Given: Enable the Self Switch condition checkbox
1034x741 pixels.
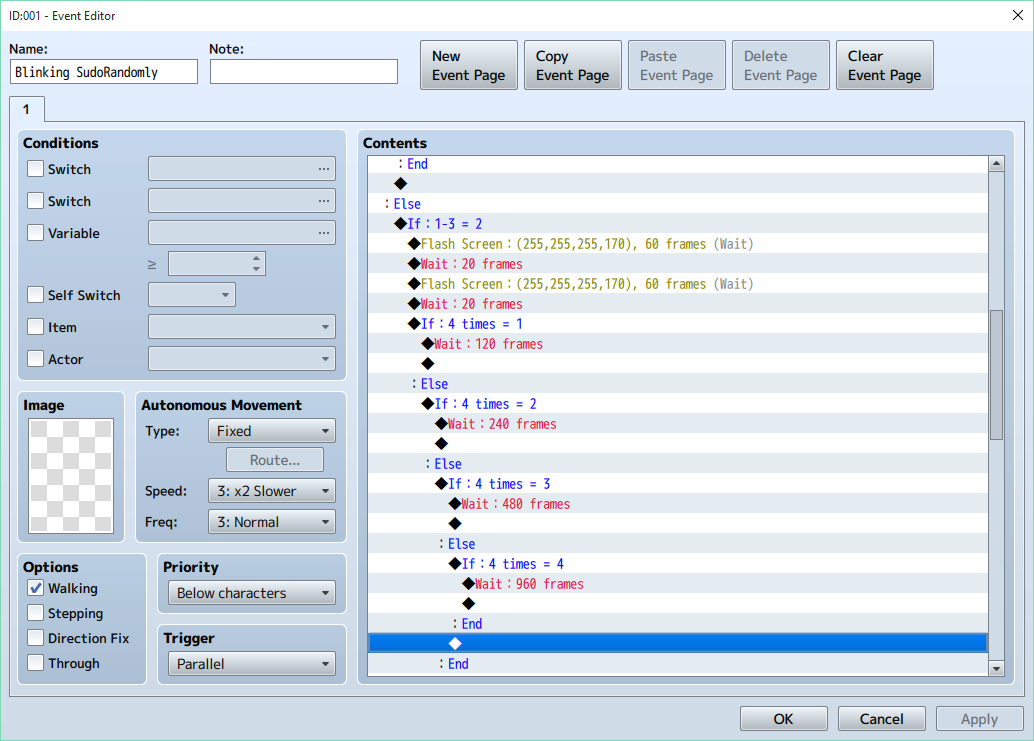Looking at the screenshot, I should (36, 295).
